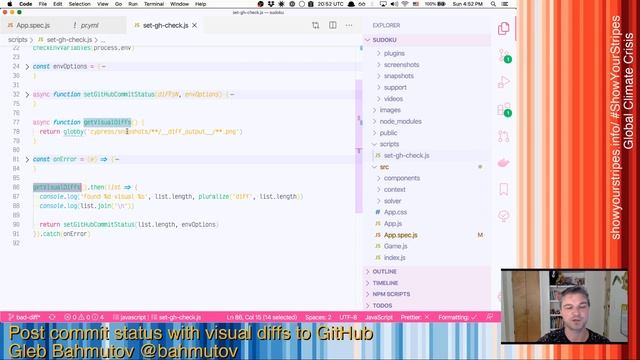Expand the components folder

tap(402, 178)
